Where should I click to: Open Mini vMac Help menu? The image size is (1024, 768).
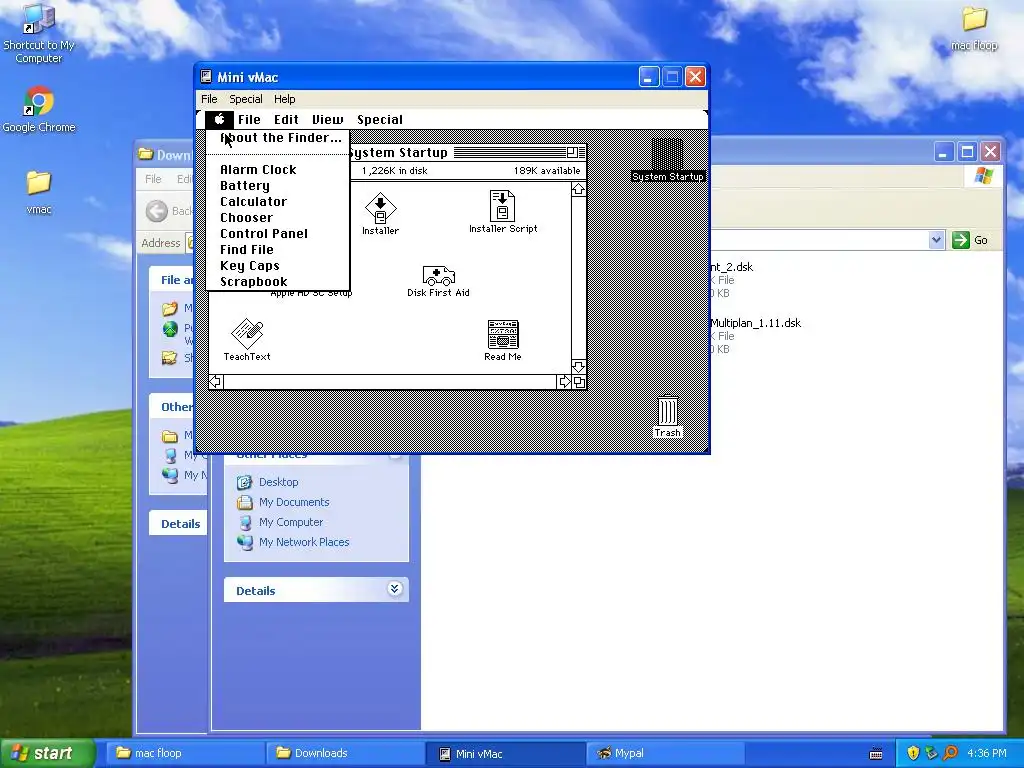tap(284, 99)
